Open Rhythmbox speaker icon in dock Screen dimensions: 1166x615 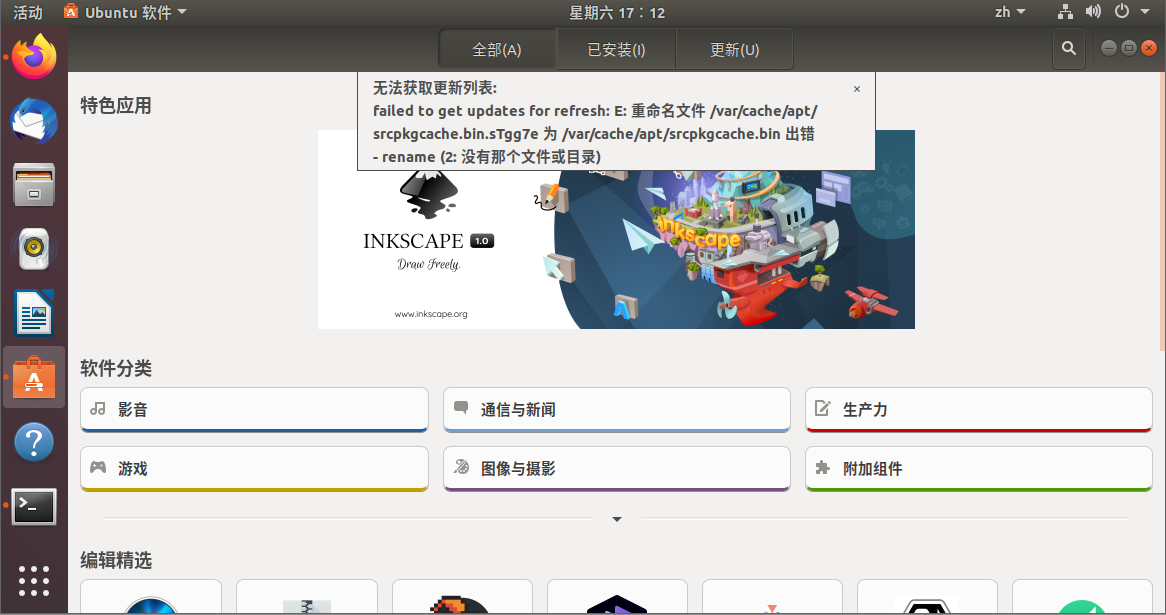point(34,248)
